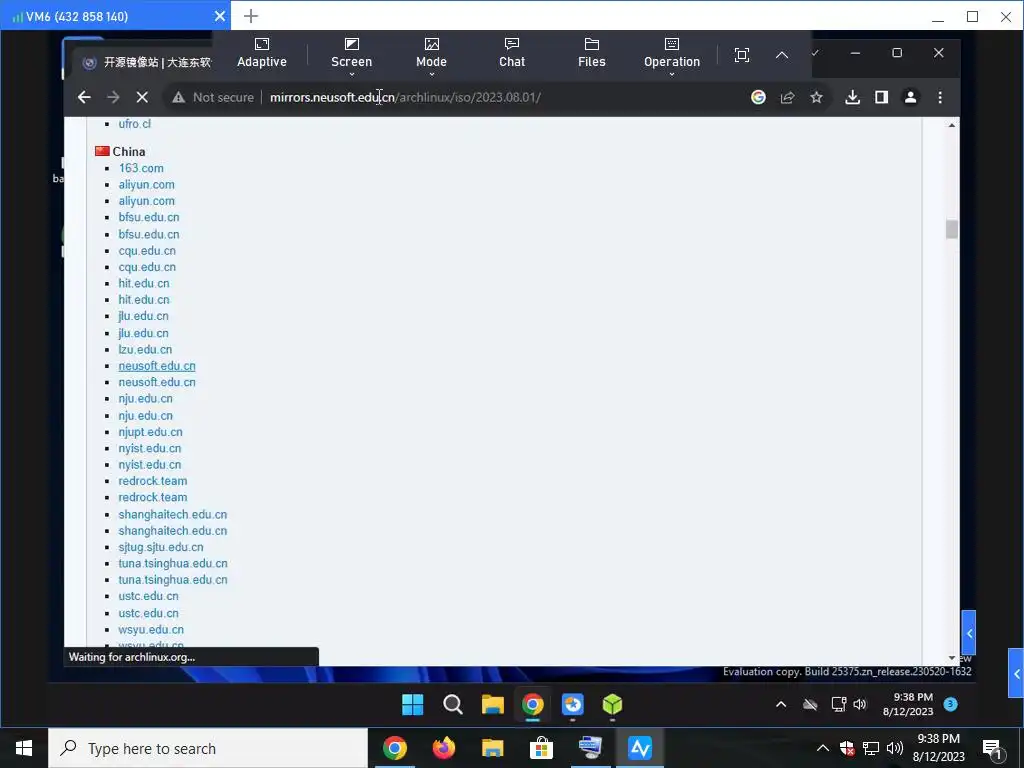
Task: Stop loading the page
Action: (x=142, y=97)
